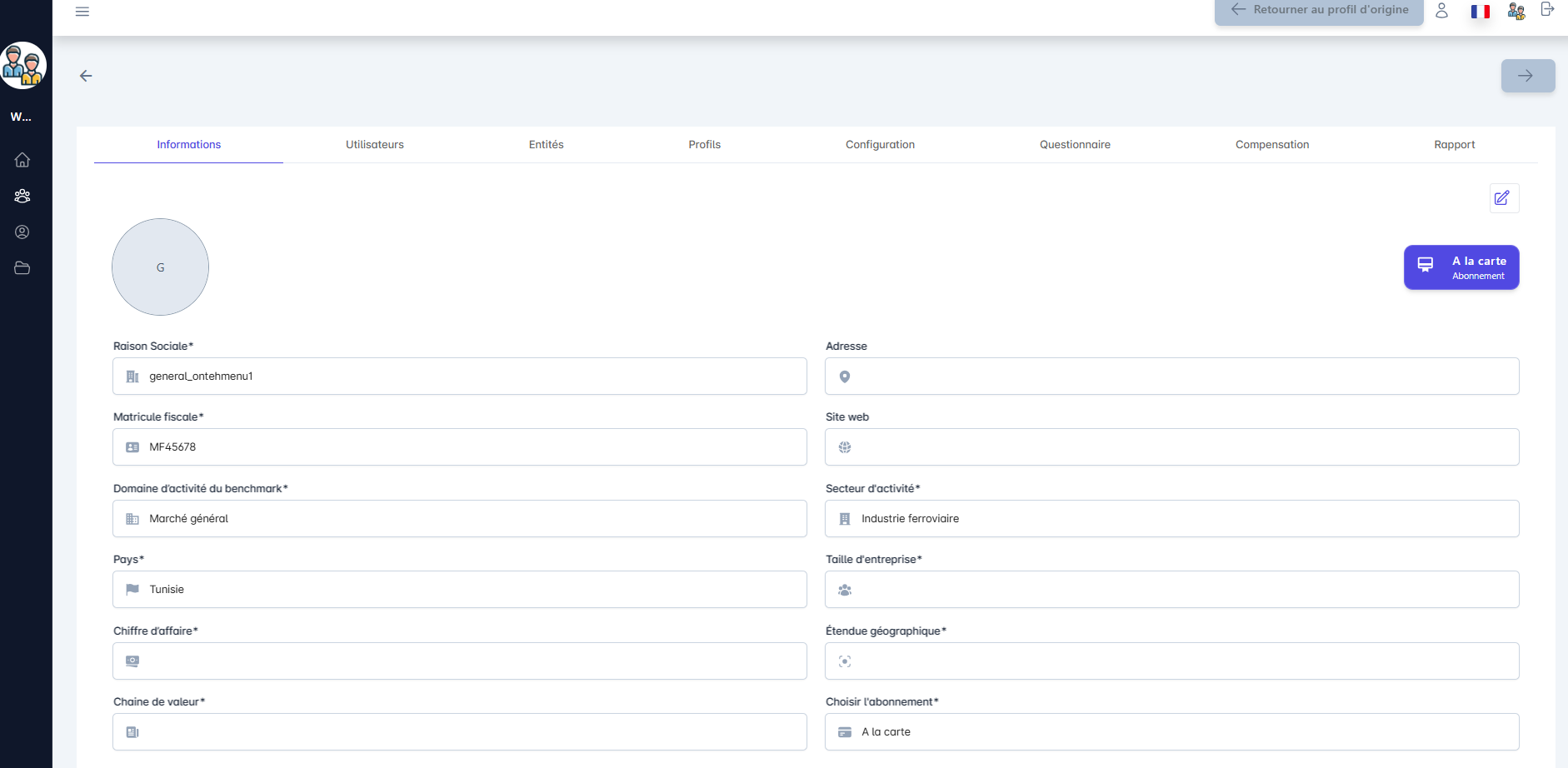Switch to the Utilisateurs tab
This screenshot has height=768, width=1568.
coord(374,145)
